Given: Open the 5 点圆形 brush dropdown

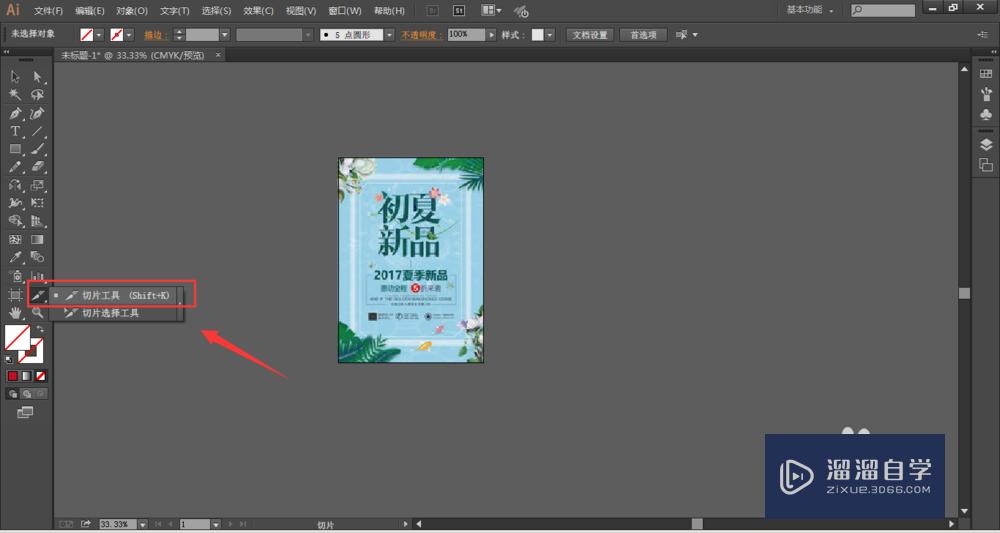Looking at the screenshot, I should tap(389, 35).
